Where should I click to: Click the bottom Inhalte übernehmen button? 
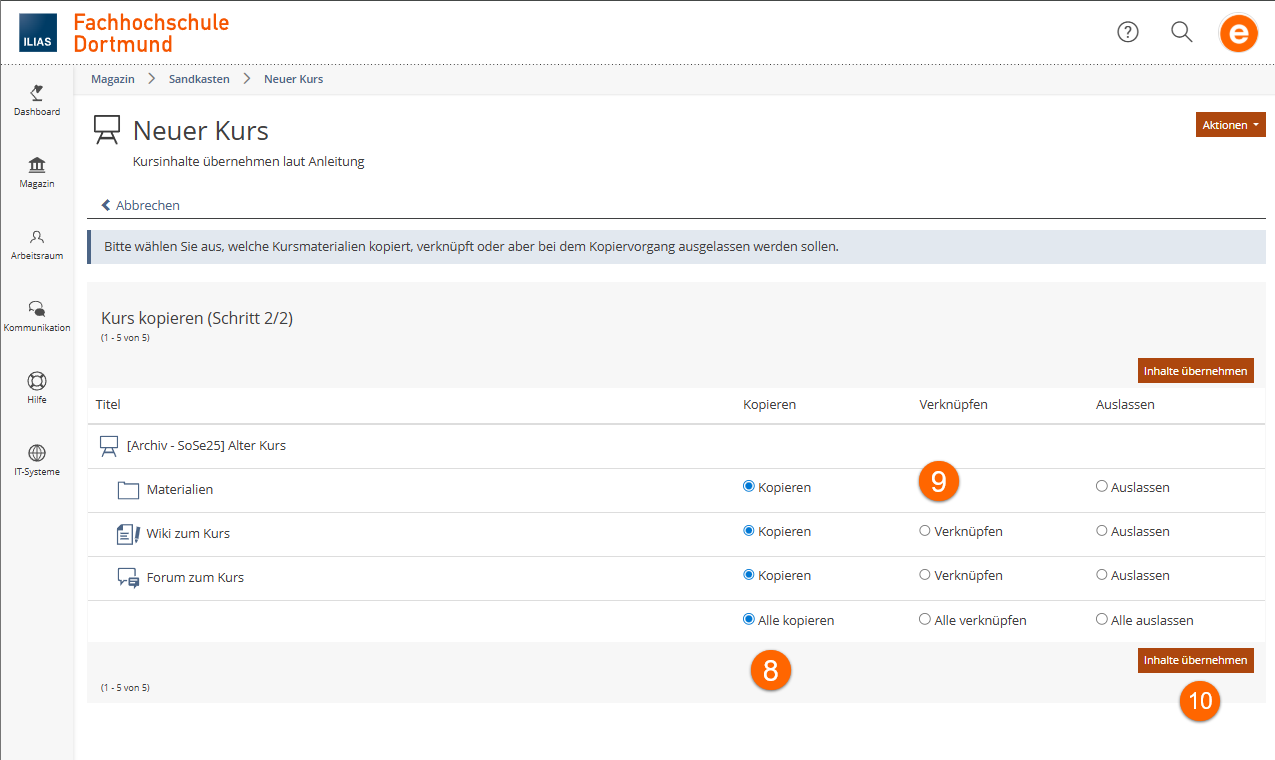[1195, 660]
